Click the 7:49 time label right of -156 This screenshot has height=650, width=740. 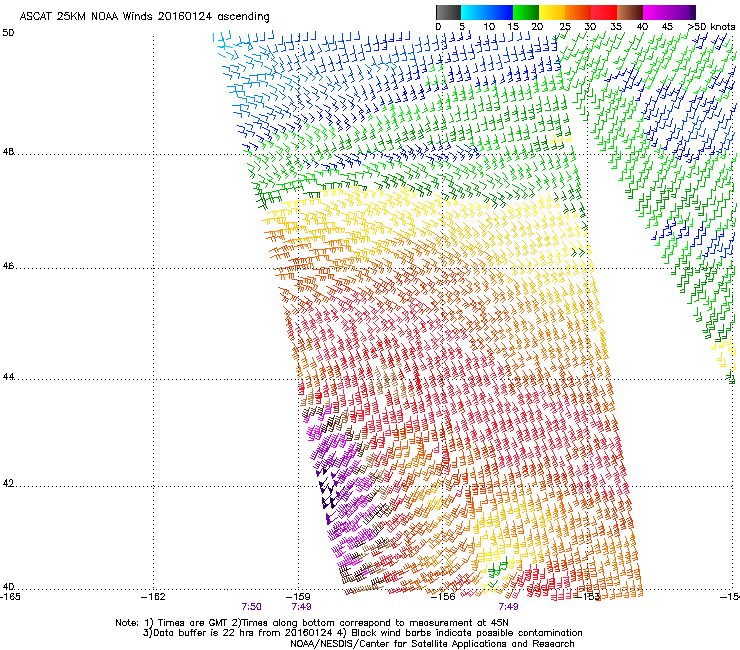click(508, 607)
